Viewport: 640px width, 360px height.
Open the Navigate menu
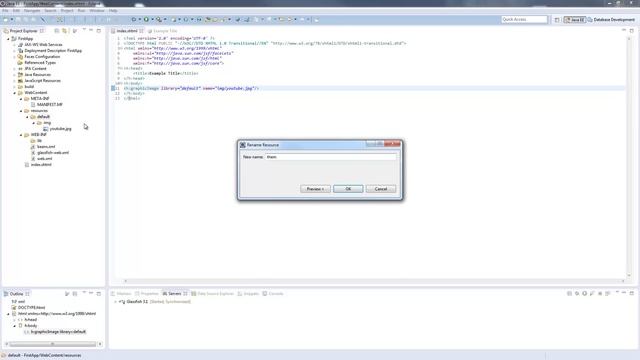click(32, 11)
